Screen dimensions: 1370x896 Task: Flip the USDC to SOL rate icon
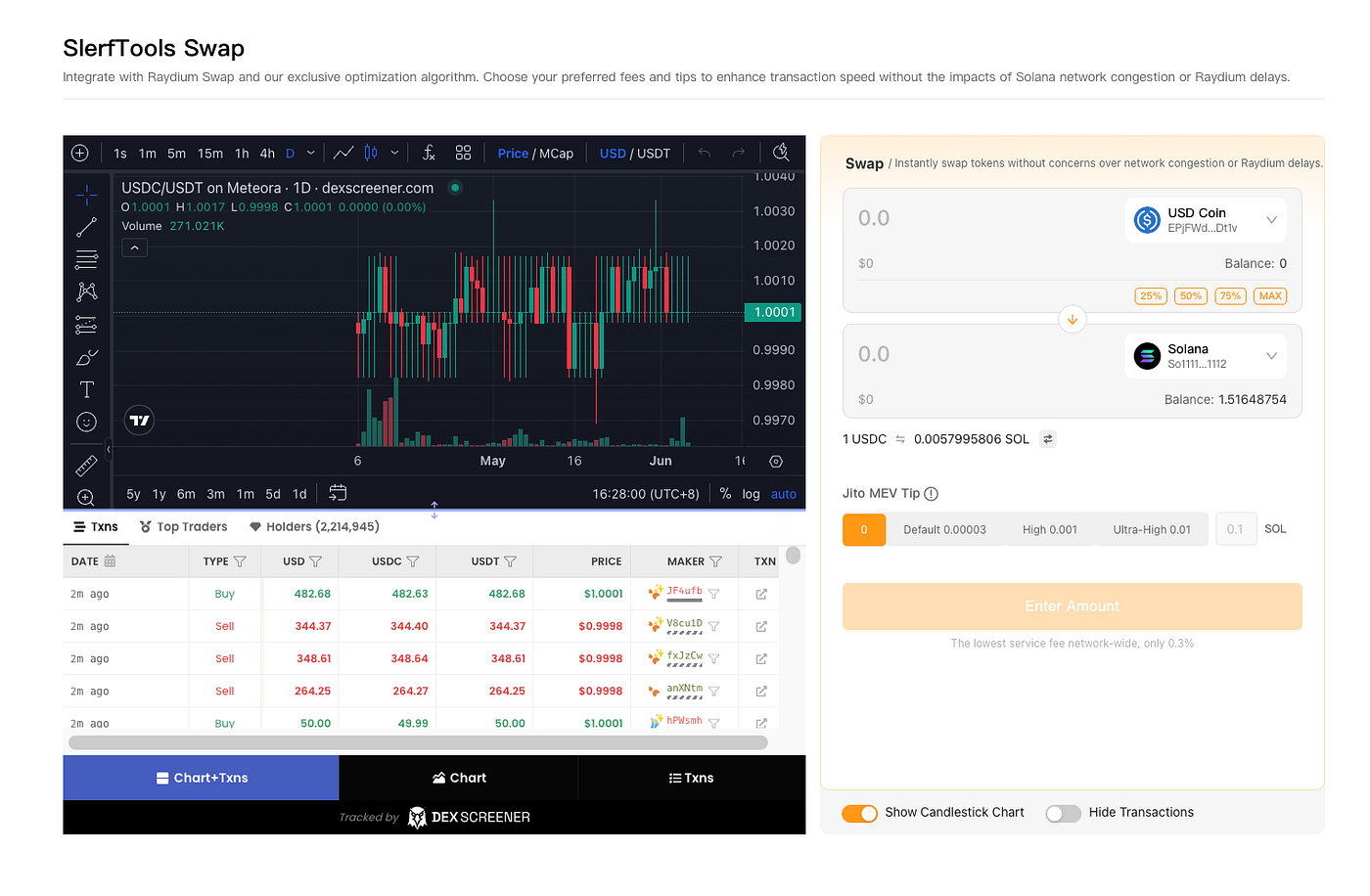(1048, 439)
